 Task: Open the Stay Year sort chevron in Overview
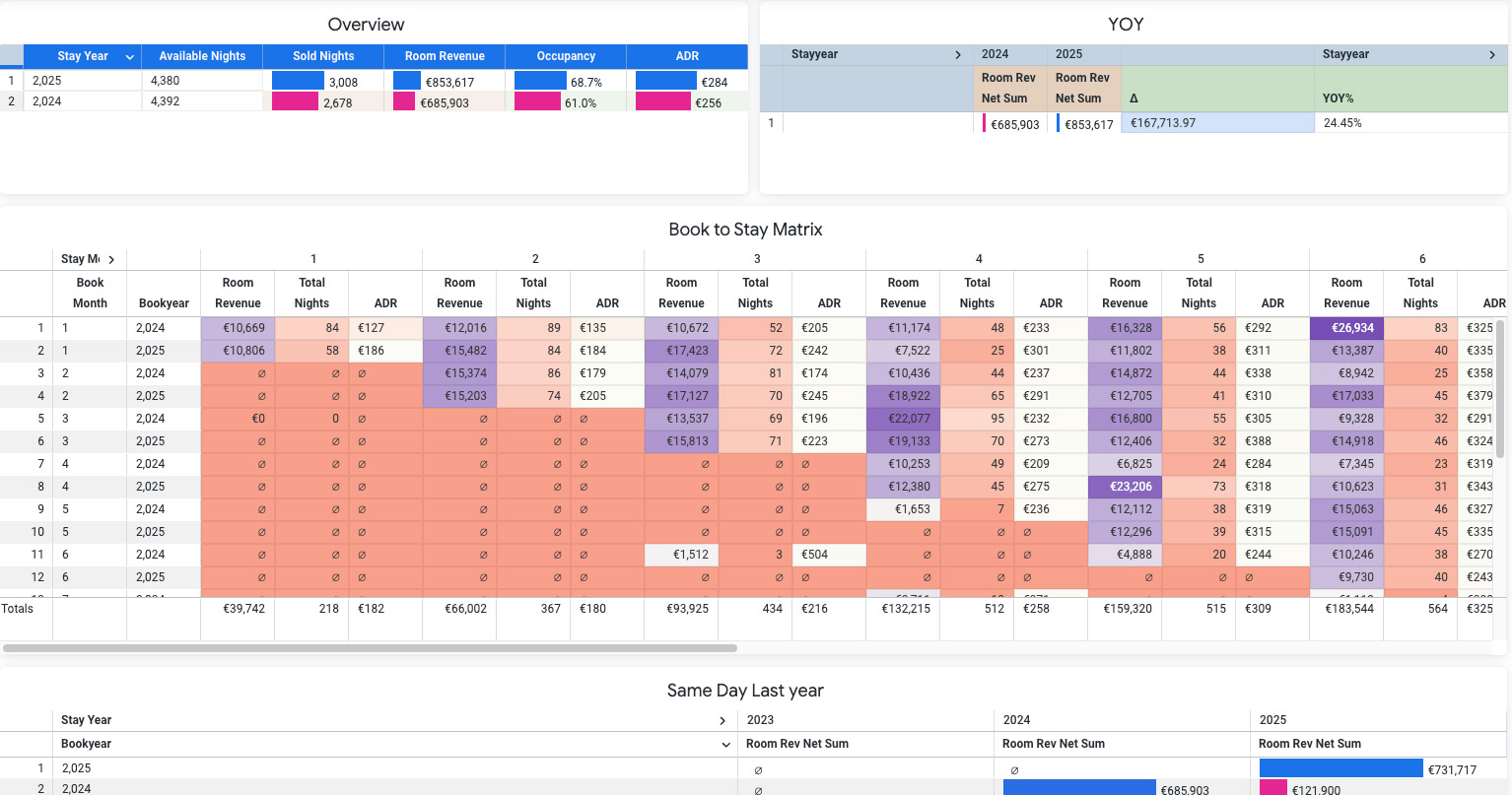click(x=129, y=57)
